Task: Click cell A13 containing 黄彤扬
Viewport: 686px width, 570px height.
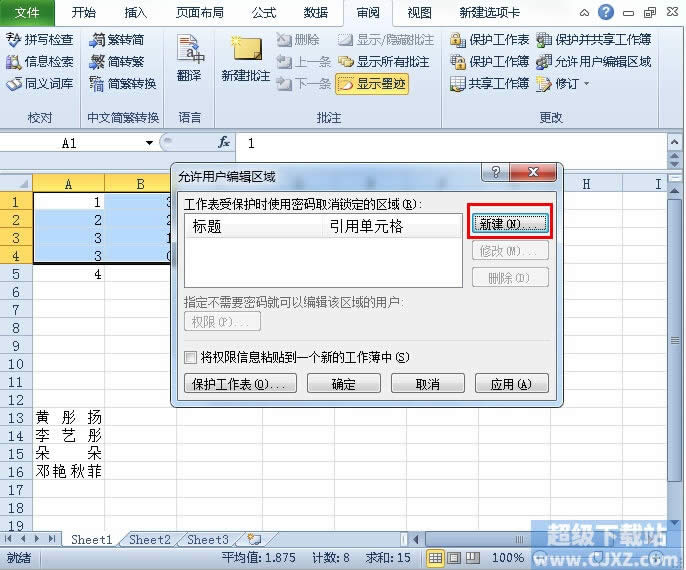Action: (x=69, y=417)
